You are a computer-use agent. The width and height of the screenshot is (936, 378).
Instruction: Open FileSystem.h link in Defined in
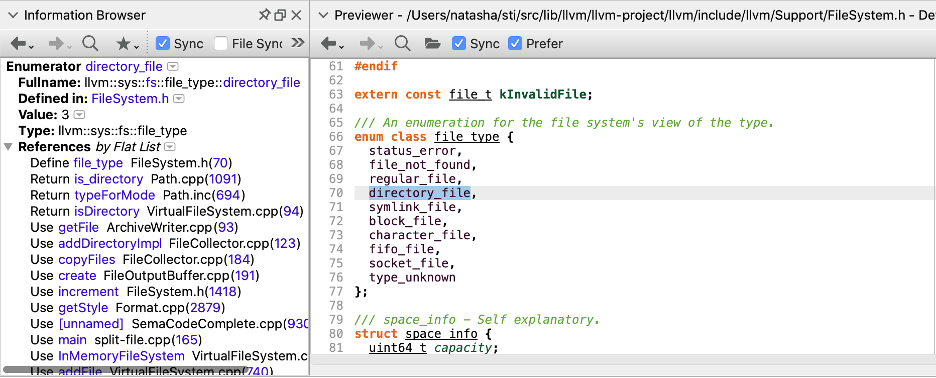point(130,99)
